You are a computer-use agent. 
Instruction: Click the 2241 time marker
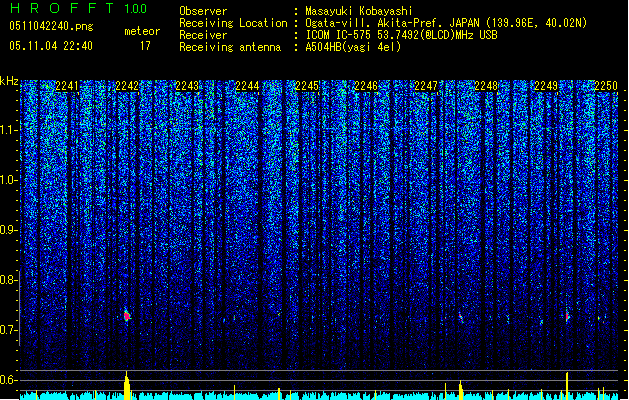click(67, 86)
